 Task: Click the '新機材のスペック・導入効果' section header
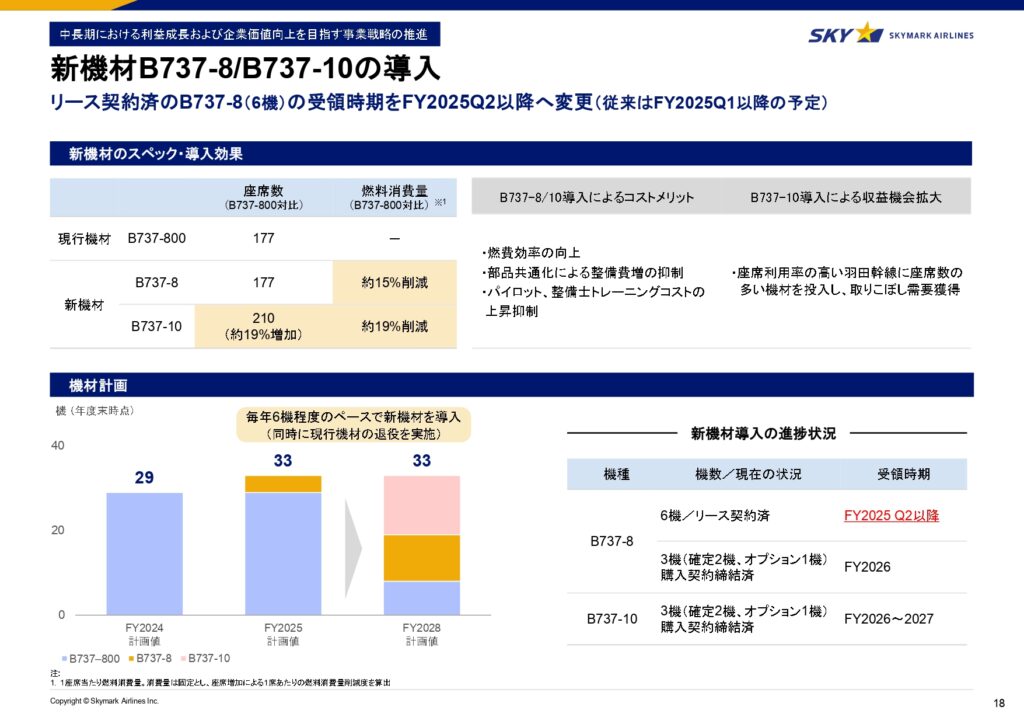[x=511, y=153]
